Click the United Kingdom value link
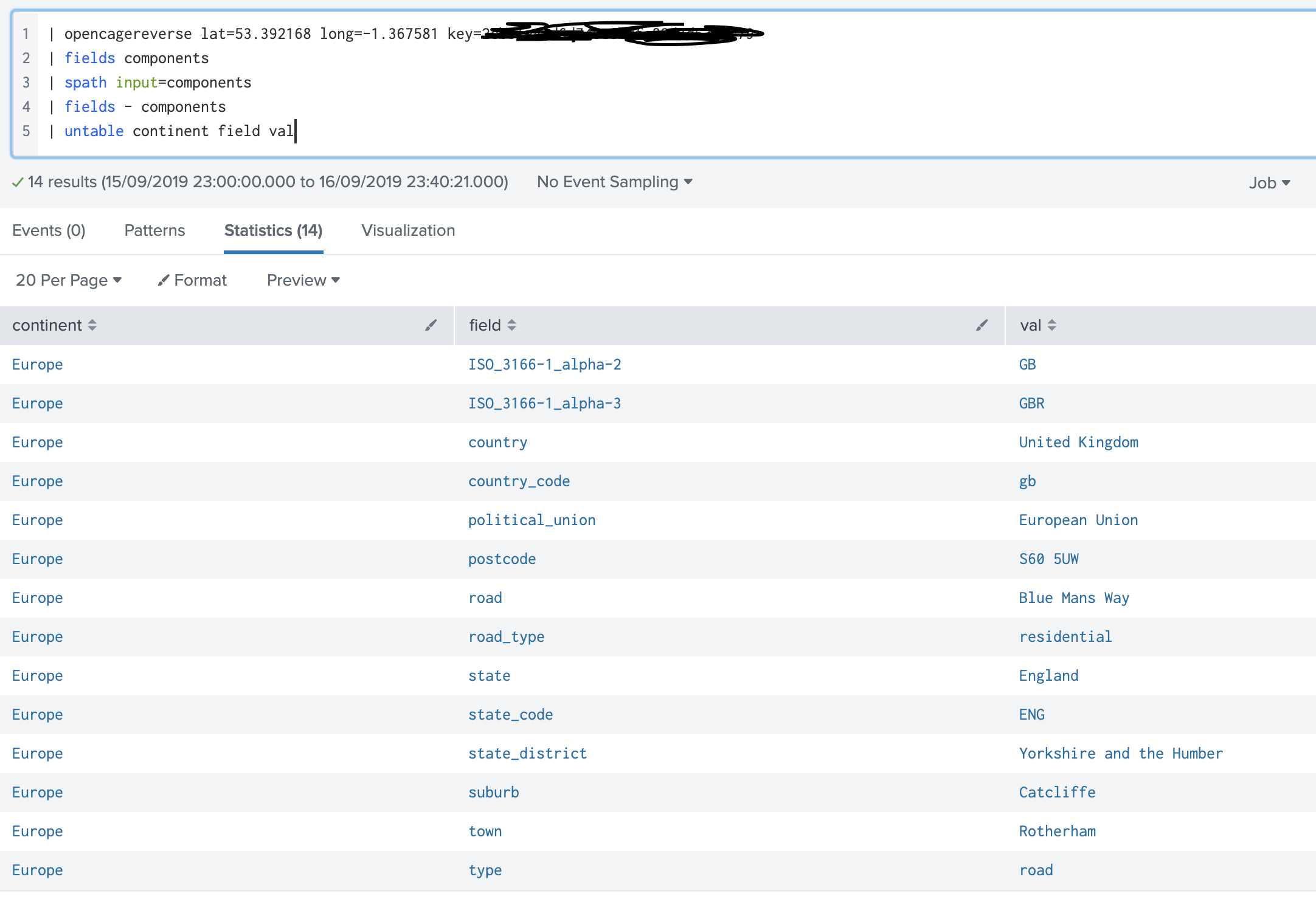1316x902 pixels. point(1078,442)
